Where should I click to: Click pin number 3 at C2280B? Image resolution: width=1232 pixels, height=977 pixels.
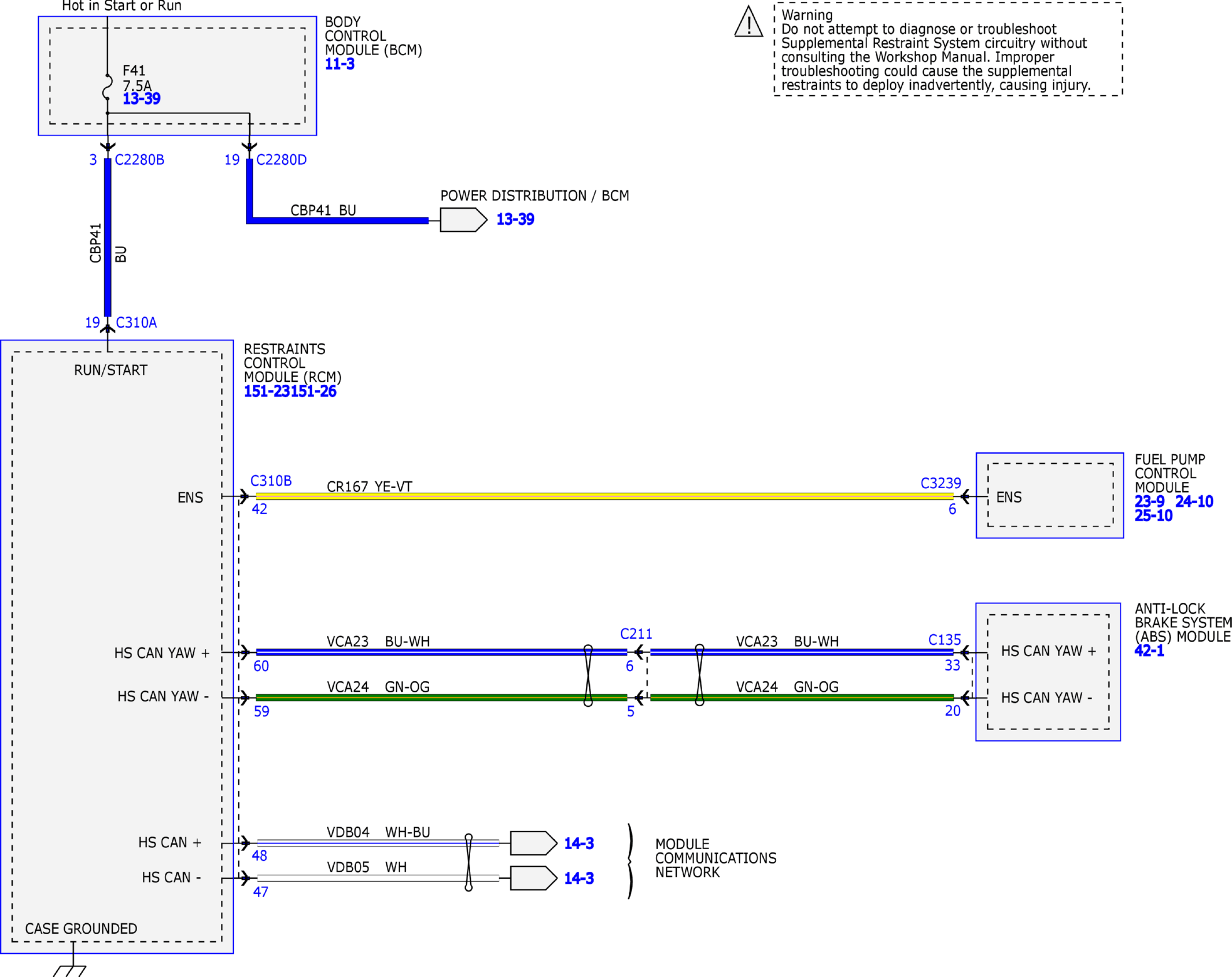coord(93,160)
